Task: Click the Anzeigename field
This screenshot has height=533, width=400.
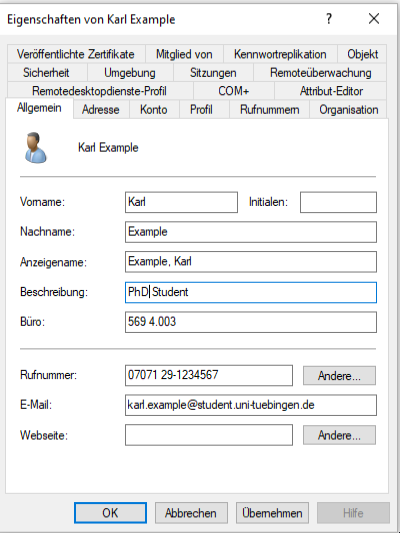Action: point(251,262)
